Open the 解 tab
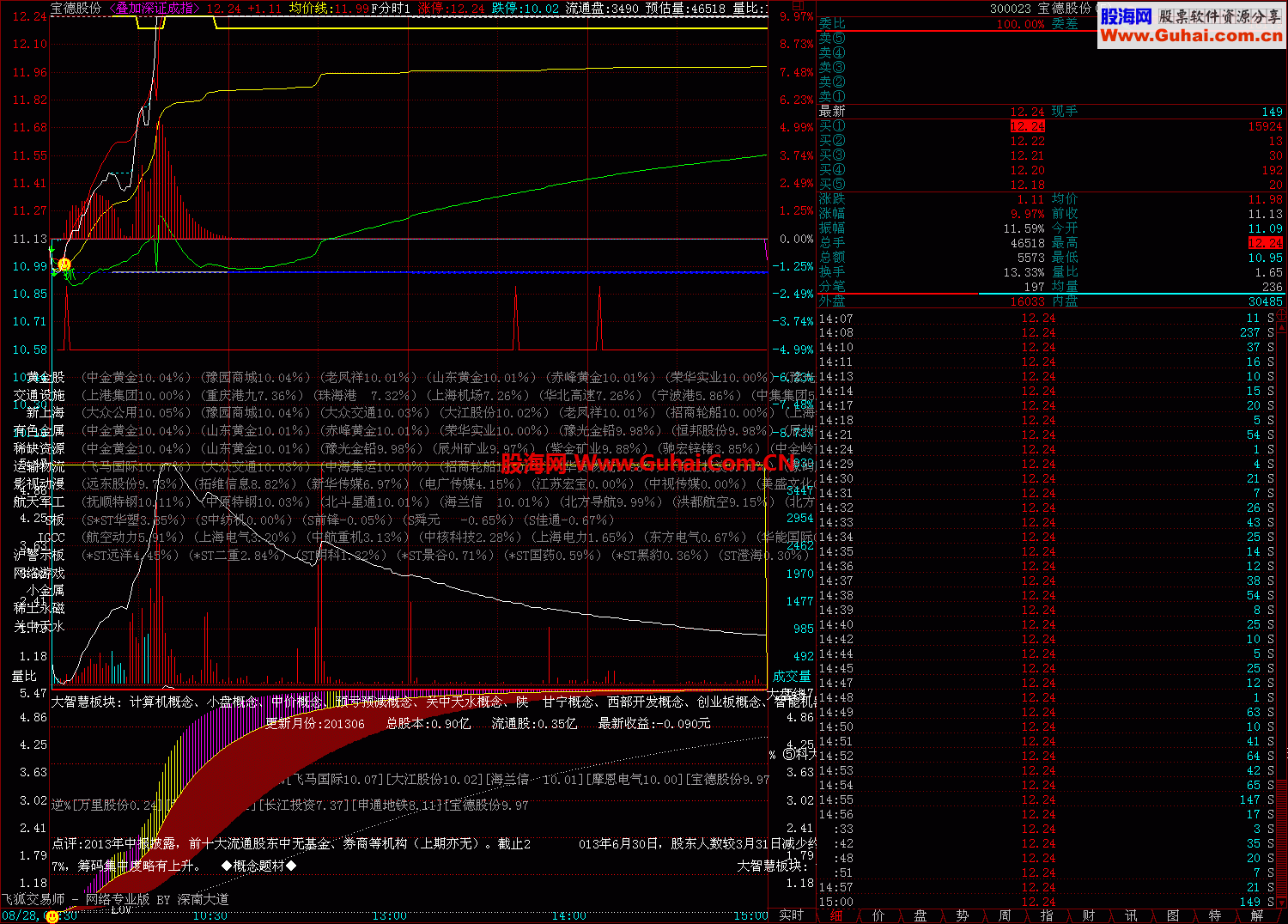This screenshot has width=1288, height=924. point(1256,915)
